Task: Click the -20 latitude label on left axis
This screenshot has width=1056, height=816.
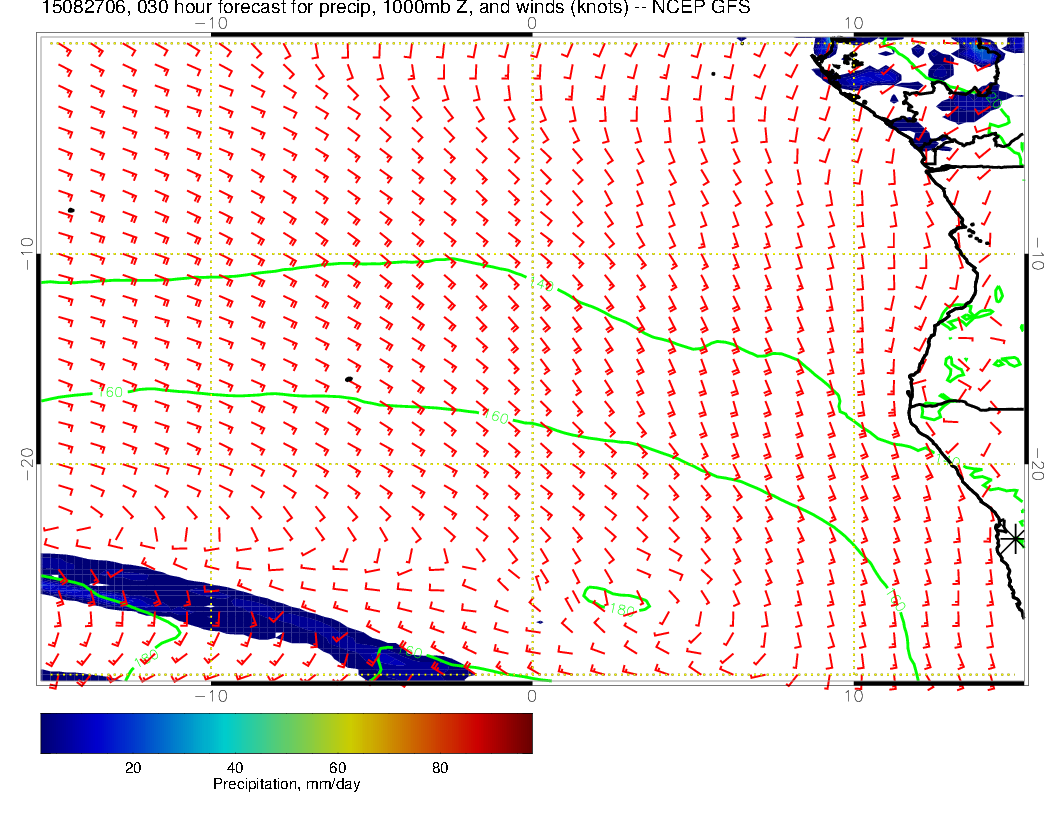Action: tap(26, 464)
